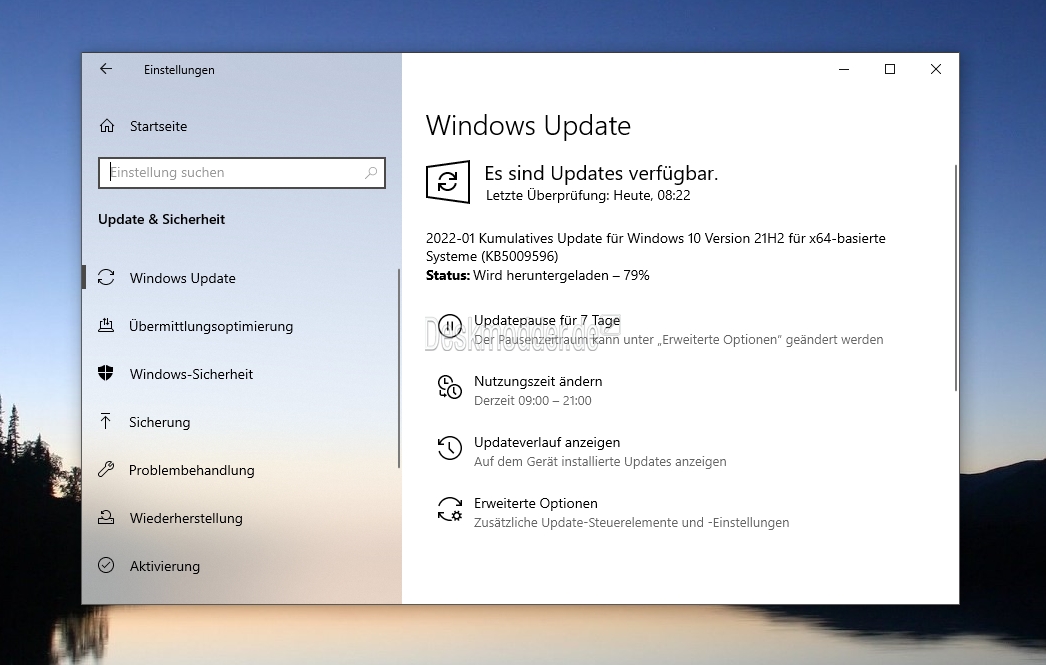Click the update title with KB5009596
This screenshot has height=665, width=1046.
(x=656, y=247)
